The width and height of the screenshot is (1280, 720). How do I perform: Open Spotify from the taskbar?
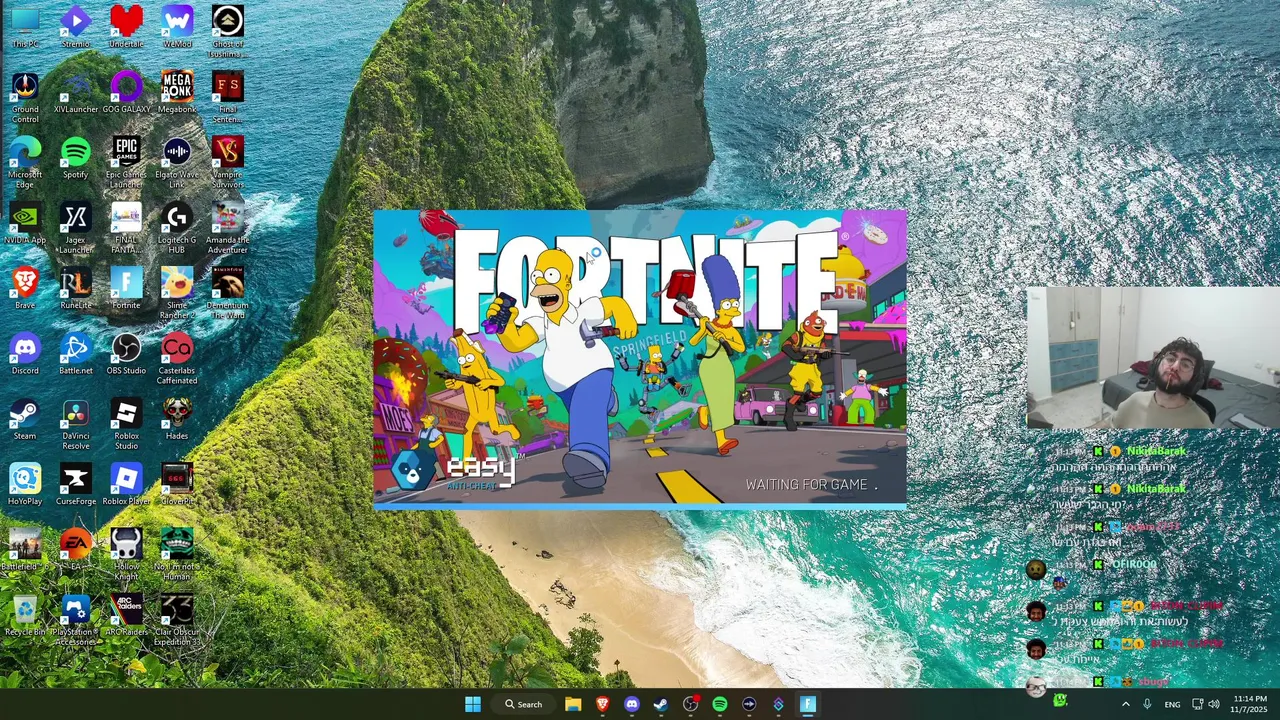click(x=719, y=704)
